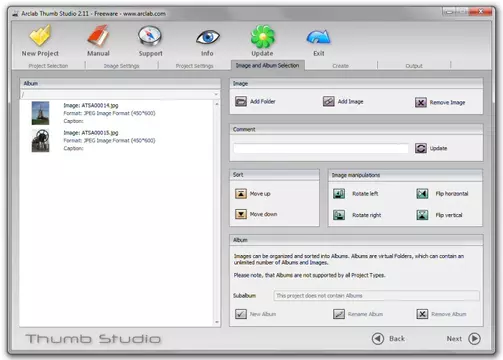Image resolution: width=503 pixels, height=360 pixels.
Task: Open the Info eye icon
Action: (x=208, y=37)
